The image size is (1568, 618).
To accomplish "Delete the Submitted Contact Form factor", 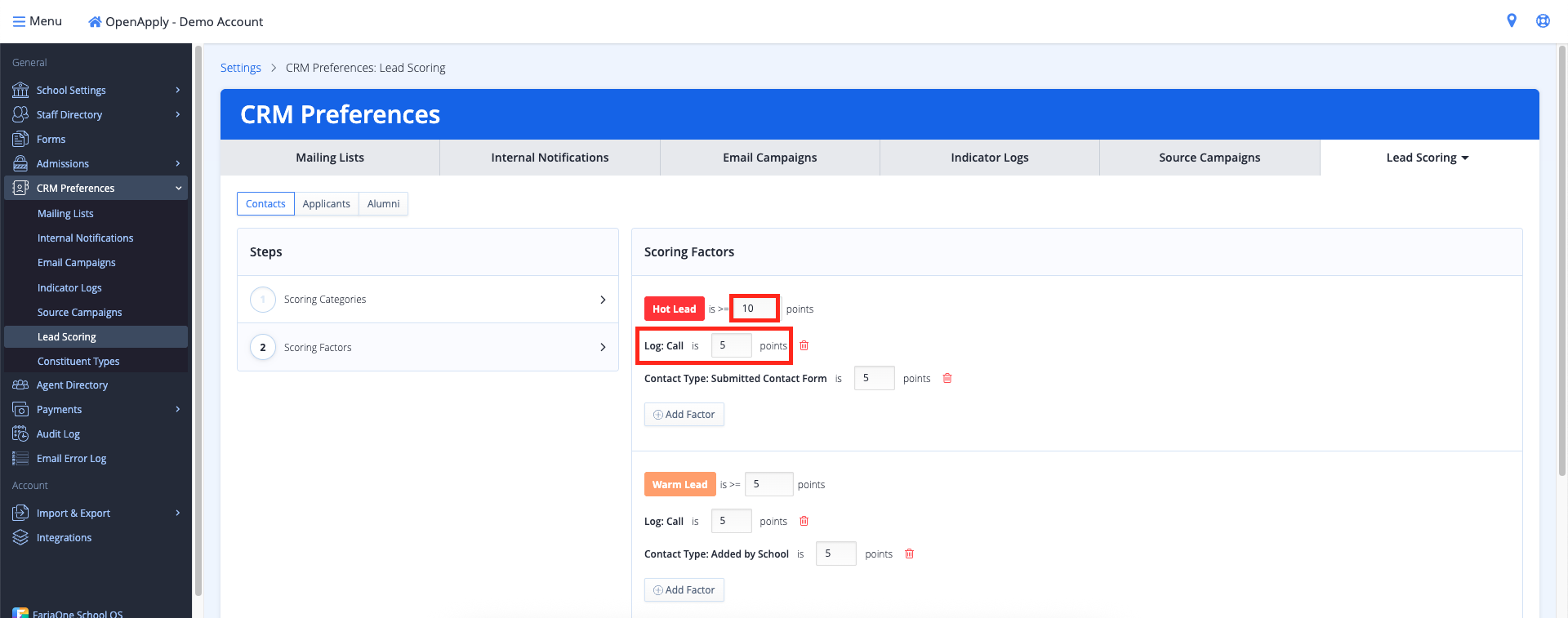I will pos(947,378).
